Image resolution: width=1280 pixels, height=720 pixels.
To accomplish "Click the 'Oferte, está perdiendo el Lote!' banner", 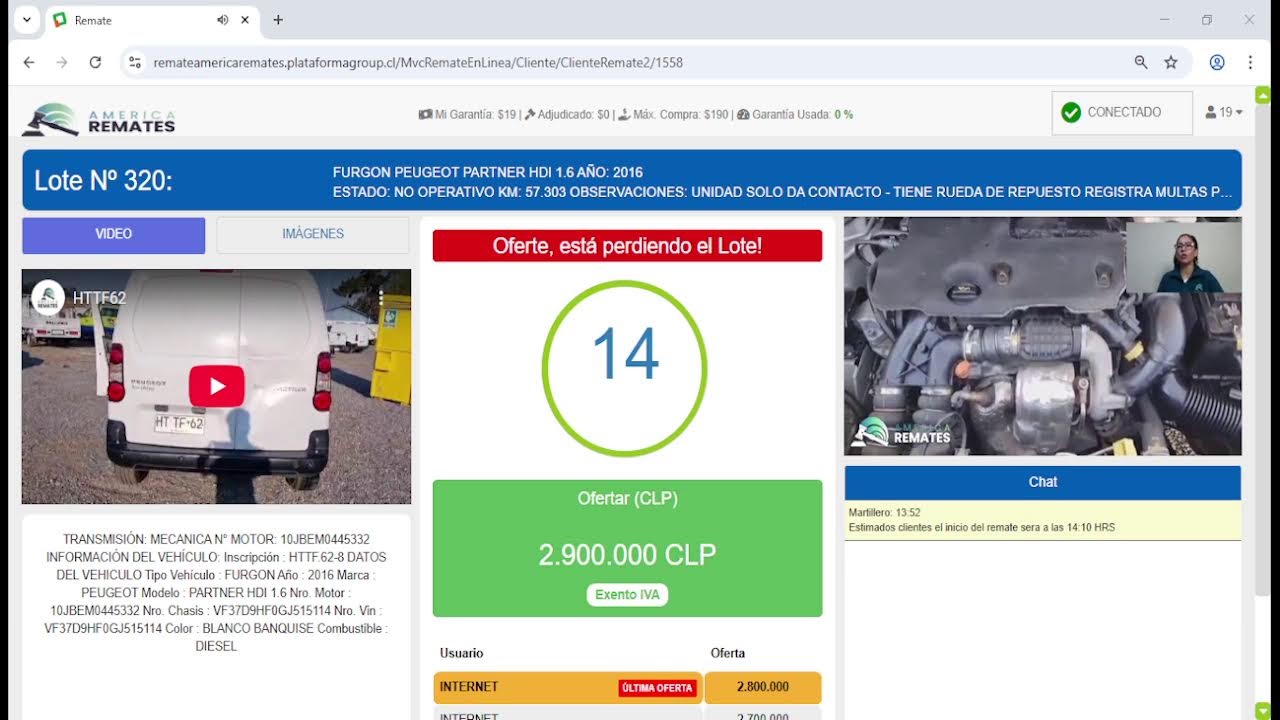I will 627,246.
